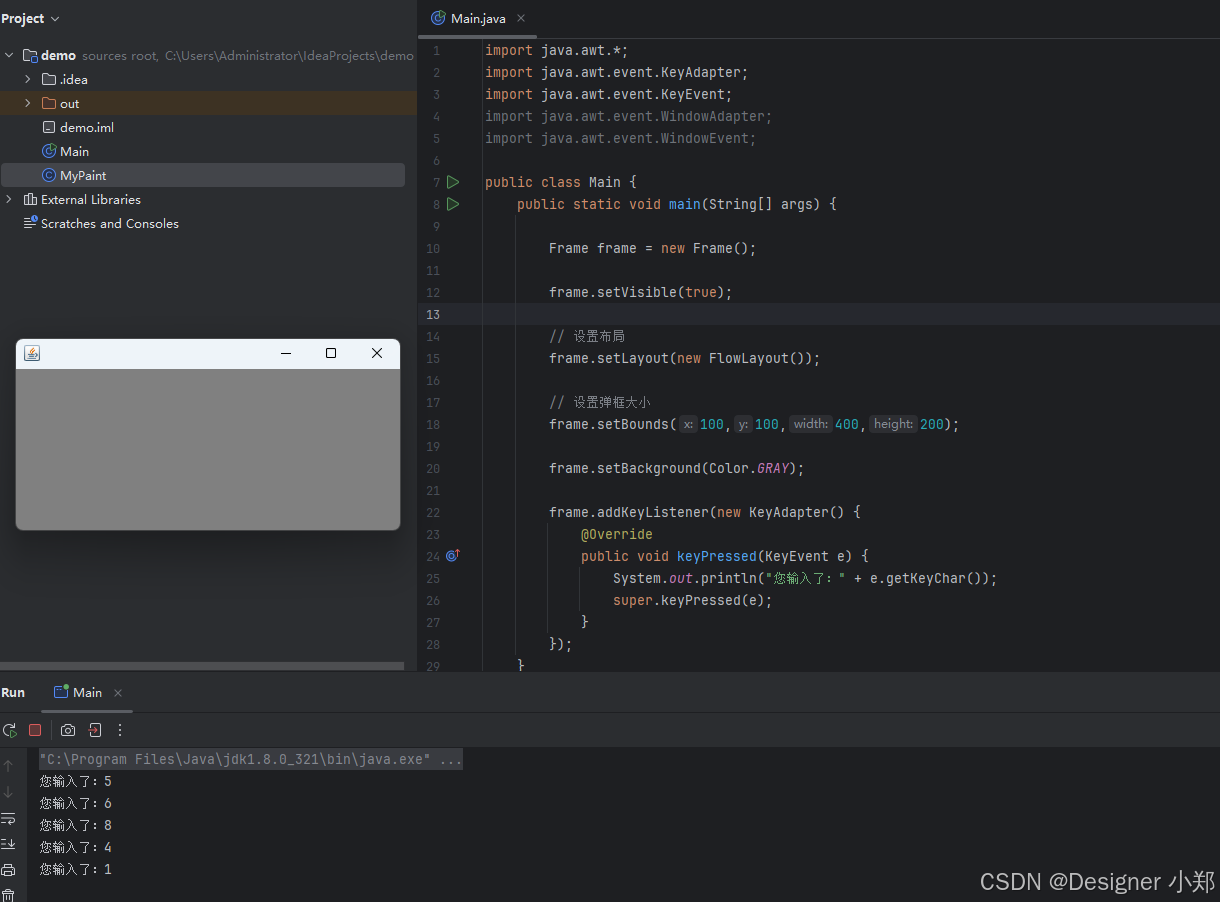Select demo.iml in project tree

tap(87, 127)
